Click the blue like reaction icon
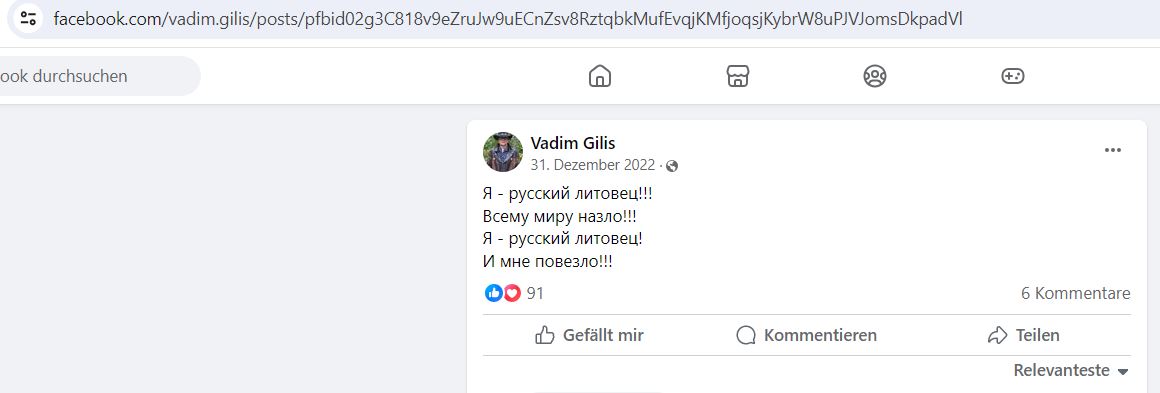The image size is (1160, 393). coord(493,293)
